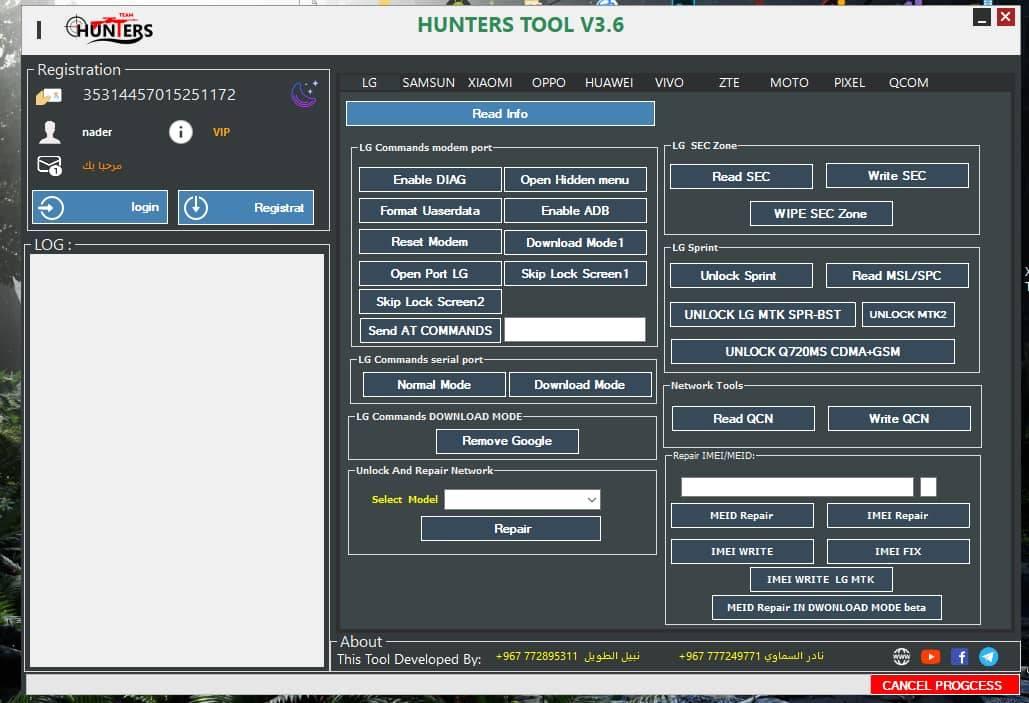Click CANCEL PROGCESS button

coord(943,685)
